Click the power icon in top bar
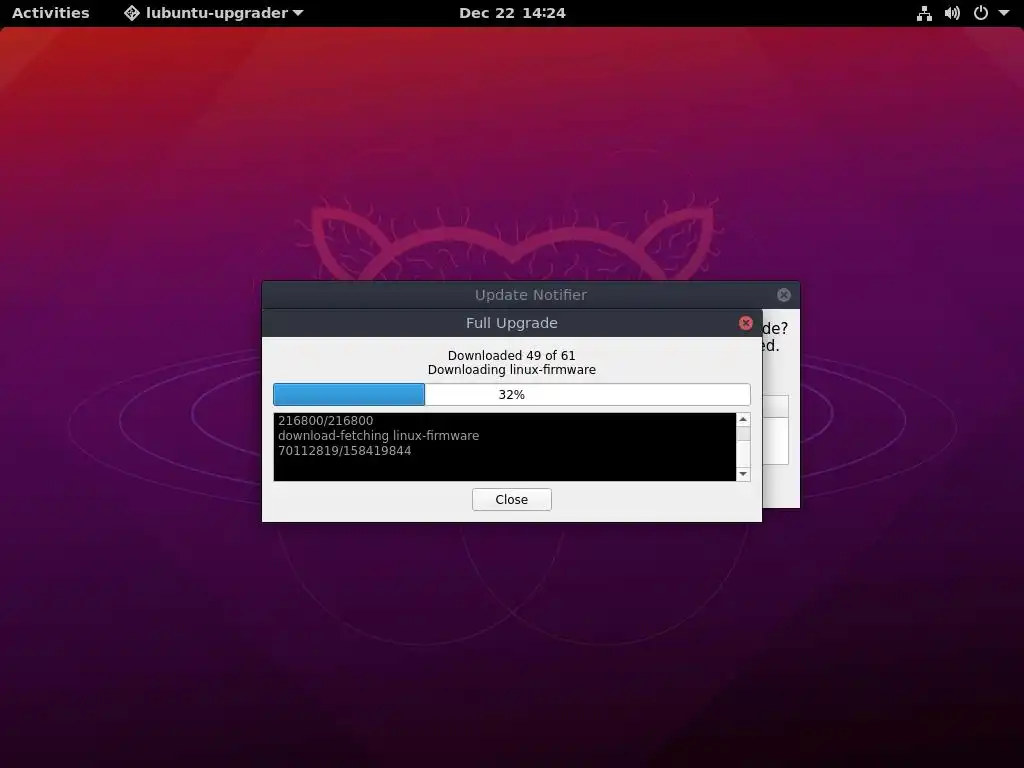Screen dimensions: 1024x768 pos(980,13)
